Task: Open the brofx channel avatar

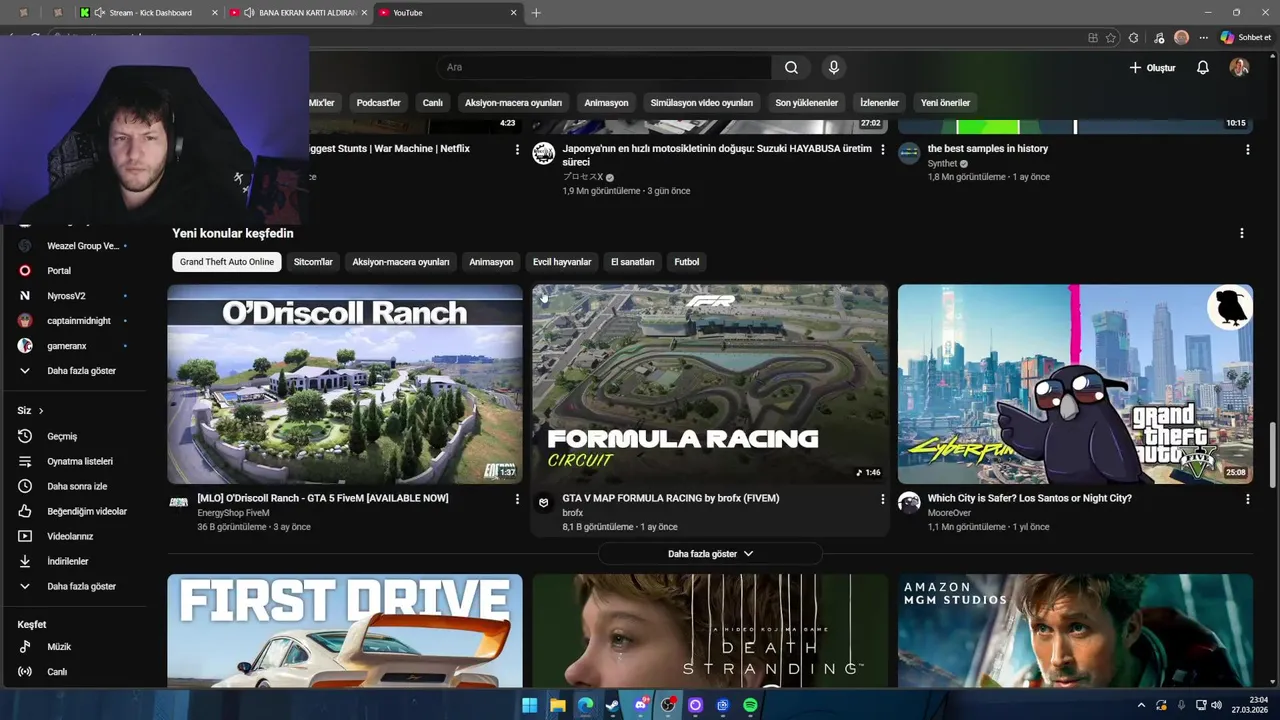Action: tap(544, 502)
